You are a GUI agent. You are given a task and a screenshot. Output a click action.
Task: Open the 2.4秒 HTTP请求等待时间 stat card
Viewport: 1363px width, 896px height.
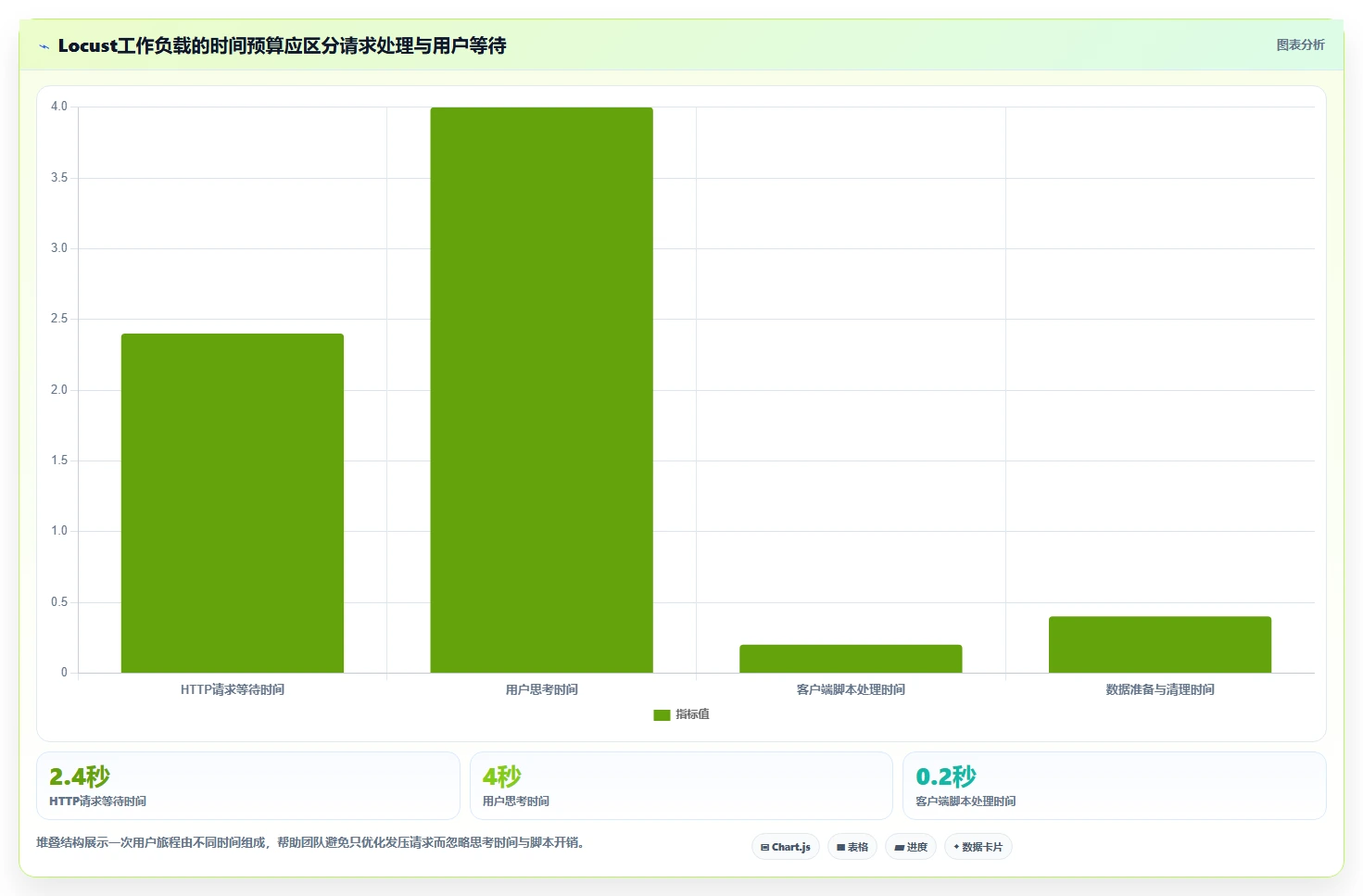coord(248,786)
